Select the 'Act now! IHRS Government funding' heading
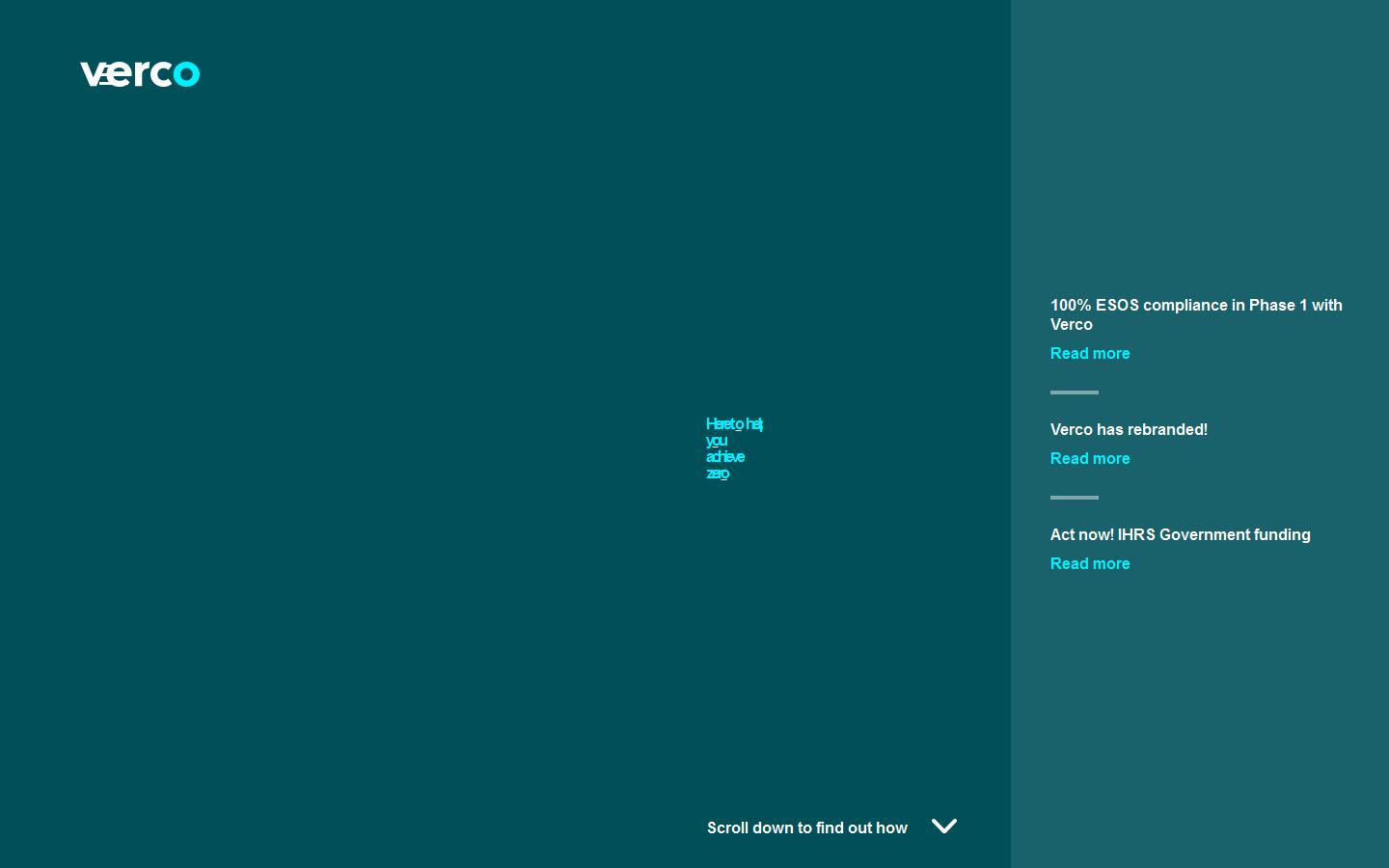This screenshot has height=868, width=1389. 1180,534
